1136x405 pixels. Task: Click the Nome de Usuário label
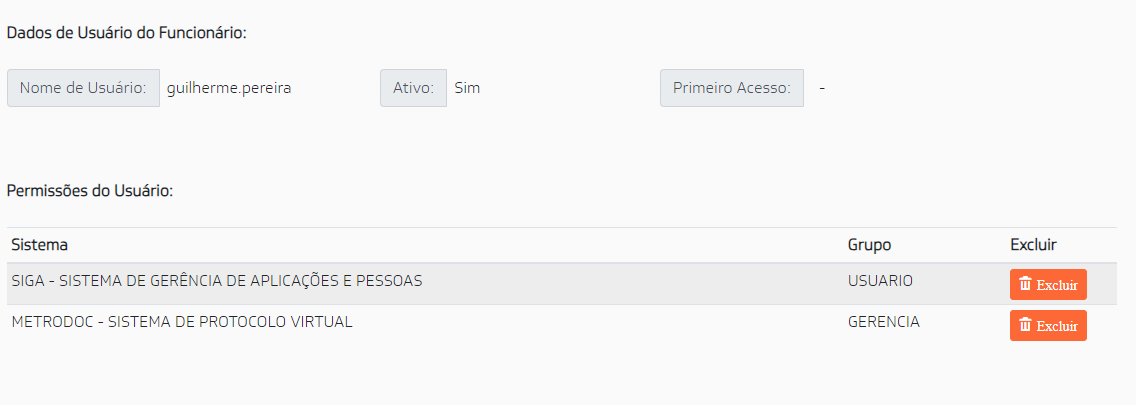pos(83,88)
